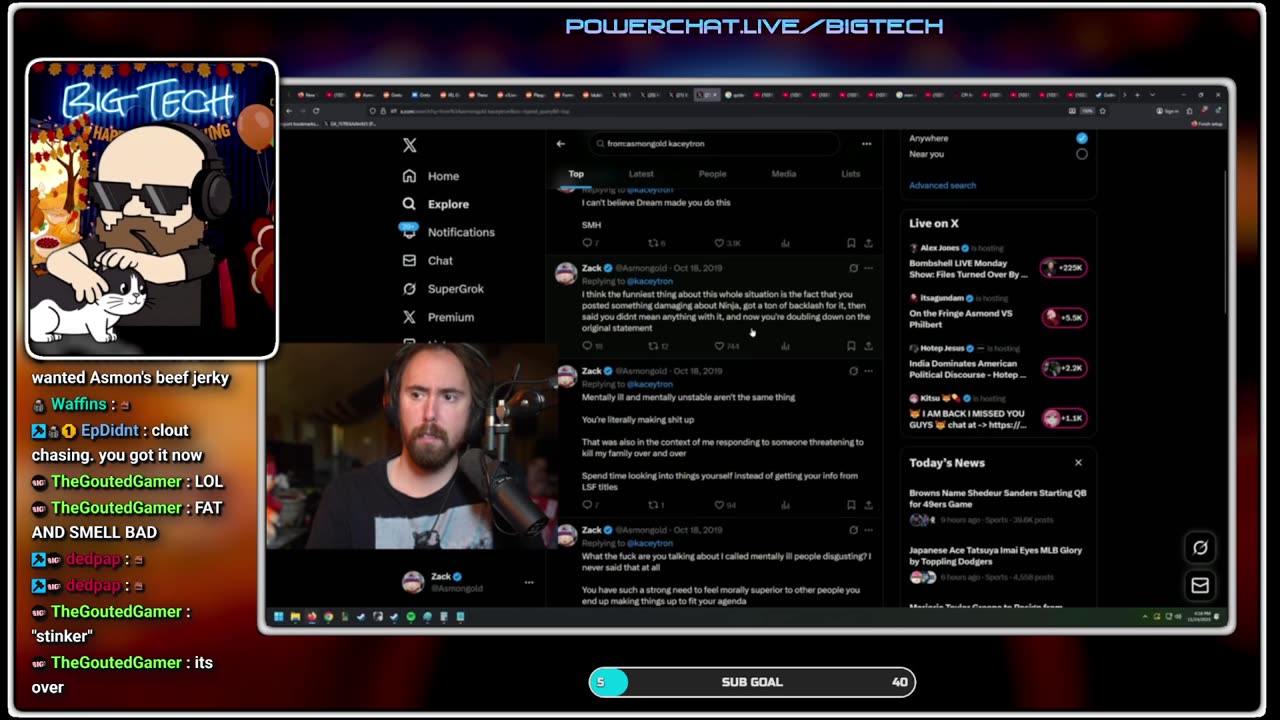Open File Explorer on the taskbar
The image size is (1280, 720).
click(x=295, y=617)
